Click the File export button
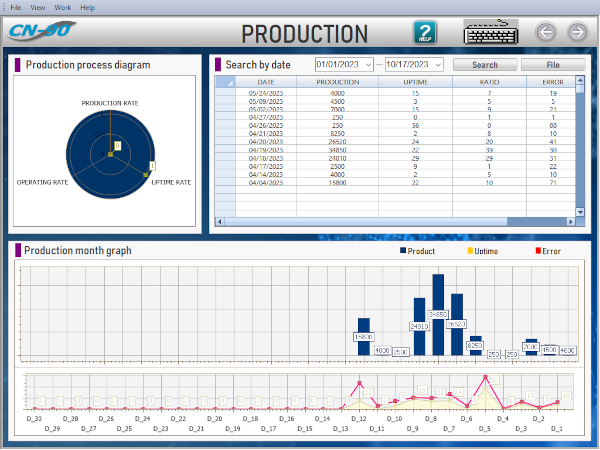 pyautogui.click(x=553, y=65)
